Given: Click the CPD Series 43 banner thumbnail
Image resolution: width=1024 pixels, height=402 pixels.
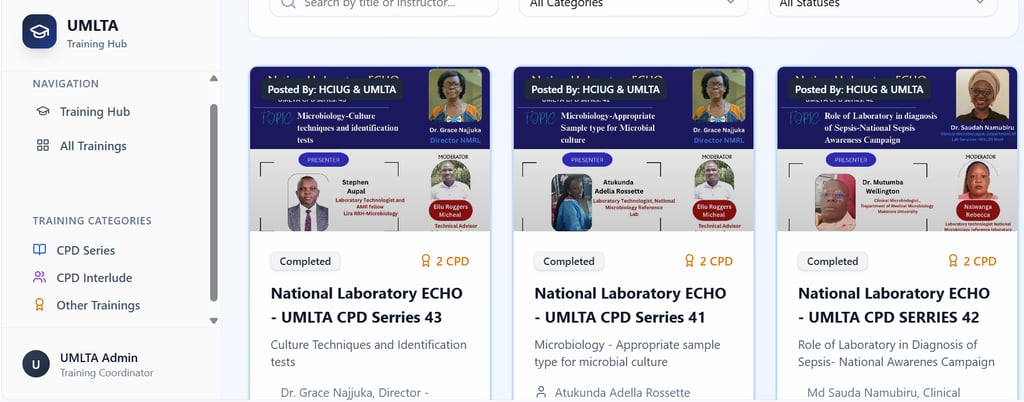Looking at the screenshot, I should (x=369, y=150).
